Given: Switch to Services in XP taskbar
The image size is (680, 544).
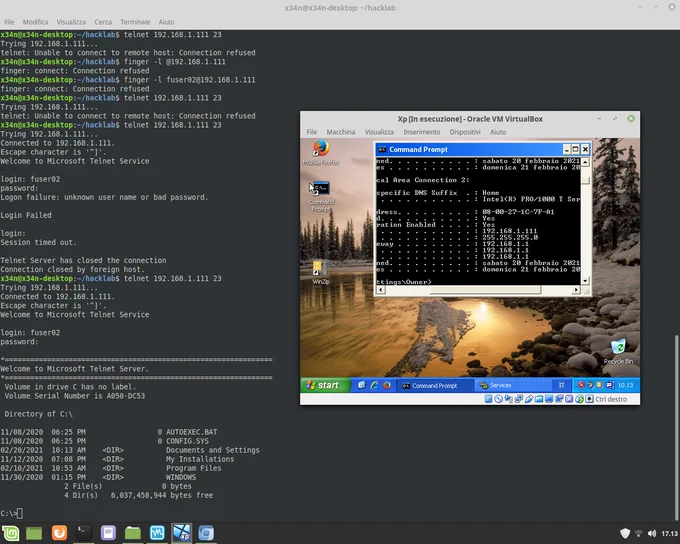Looking at the screenshot, I should 513,385.
